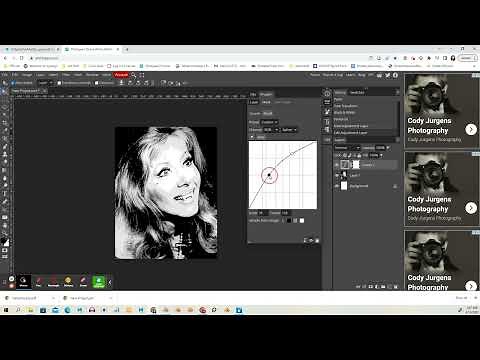The width and height of the screenshot is (480, 360).
Task: Click the Windows Start button
Action: (x=6, y=310)
